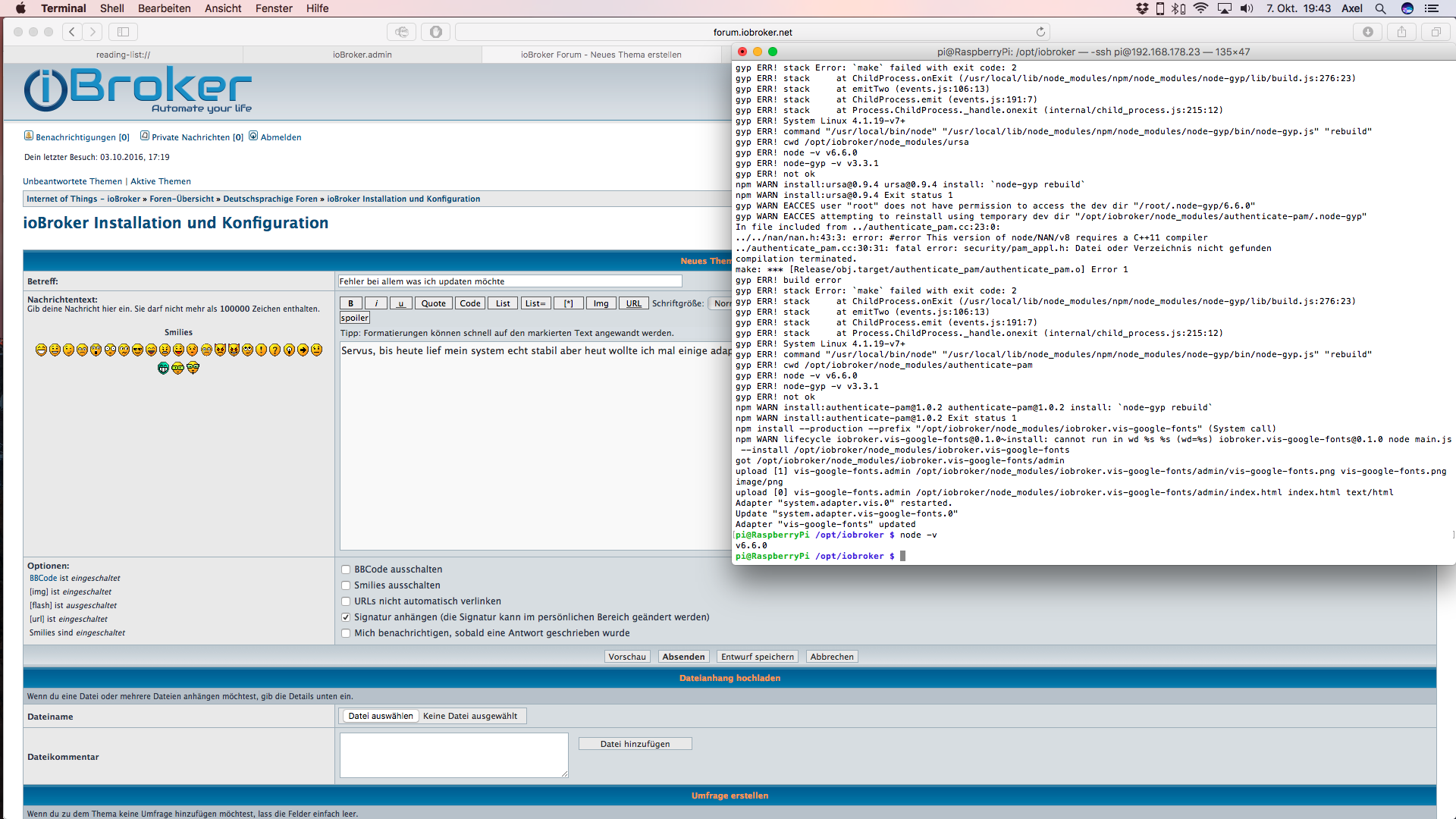This screenshot has width=1456, height=819.
Task: Click the Absenden button
Action: 683,657
